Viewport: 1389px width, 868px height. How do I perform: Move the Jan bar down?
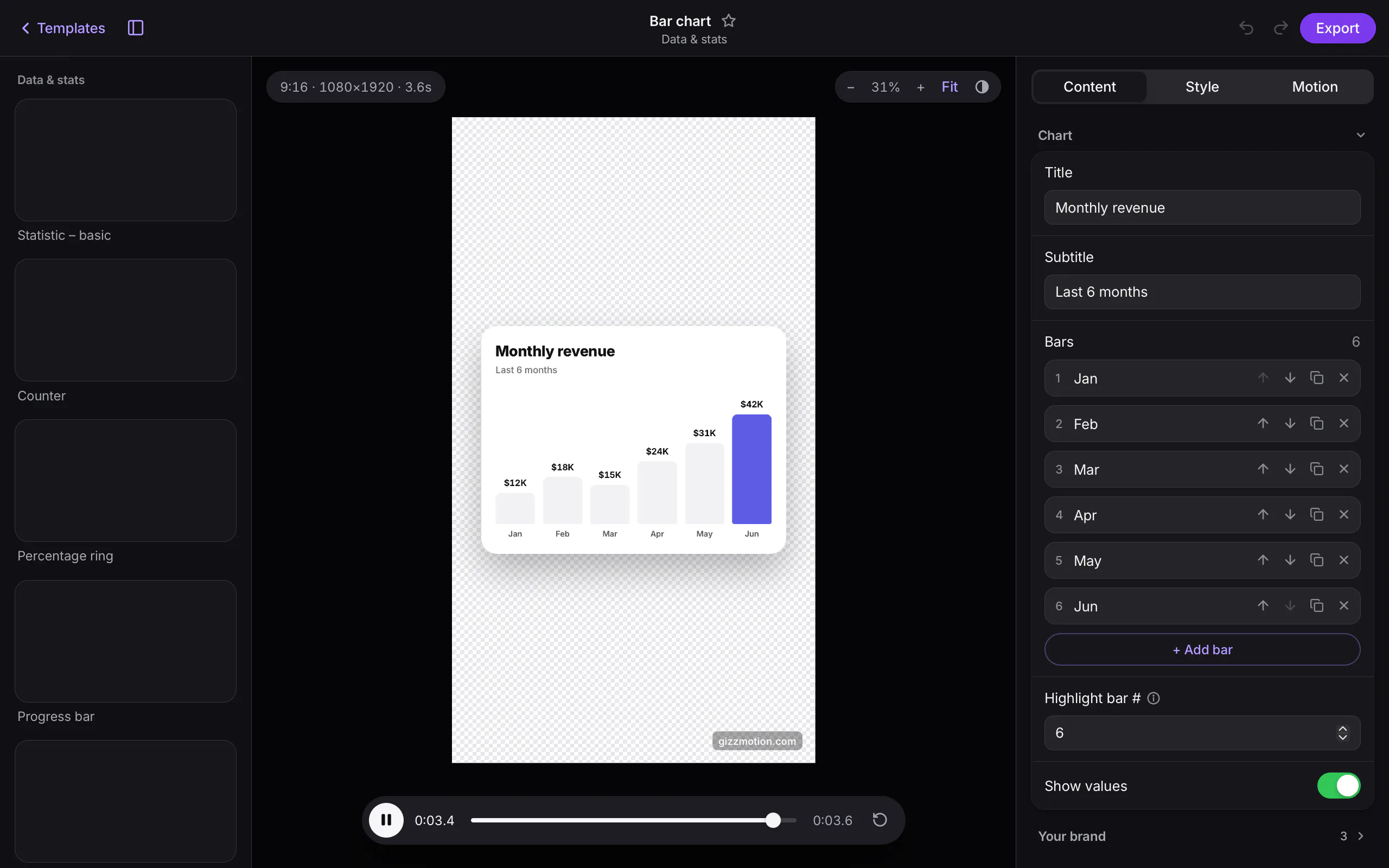tap(1290, 378)
